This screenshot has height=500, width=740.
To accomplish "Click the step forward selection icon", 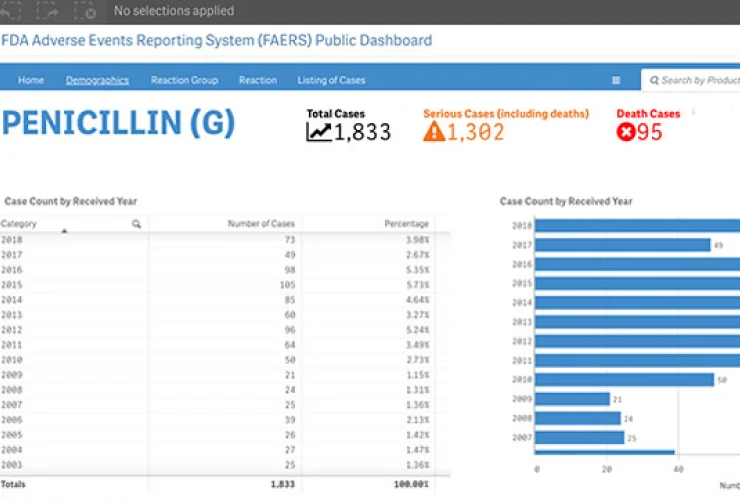I will [x=47, y=10].
